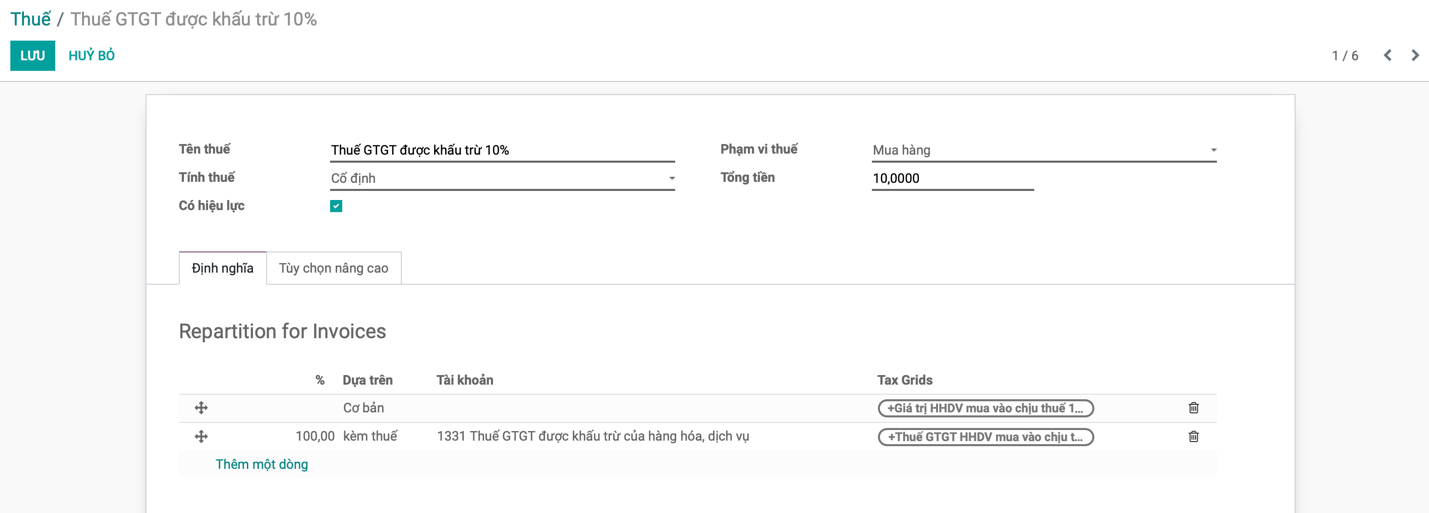The width and height of the screenshot is (1429, 513).
Task: Click the Tên thuế input field
Action: [x=502, y=151]
